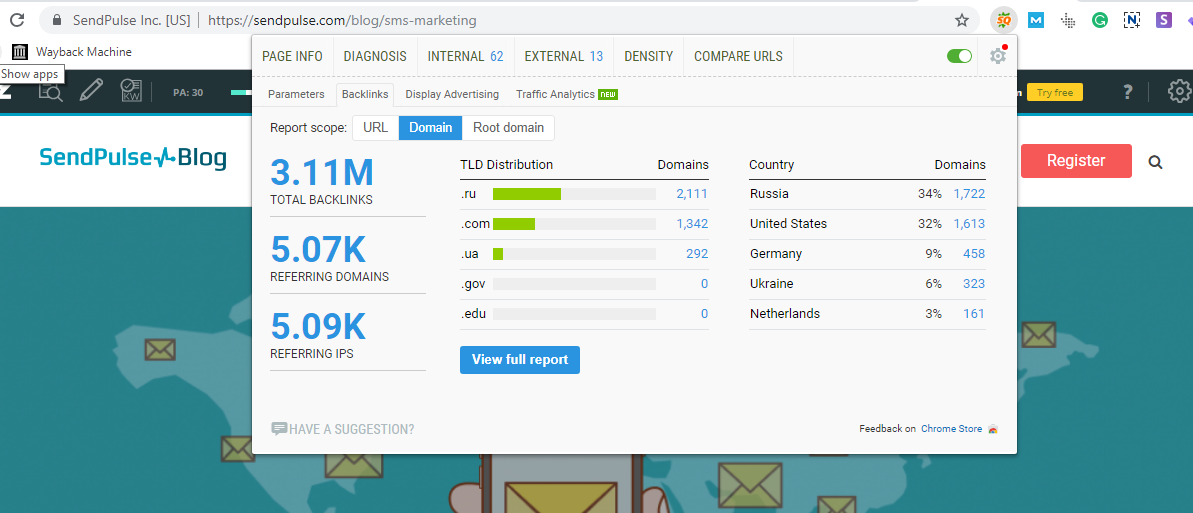Viewport: 1193px width, 513px height.
Task: Click the dotted grid extension icon
Action: pyautogui.click(x=1068, y=21)
